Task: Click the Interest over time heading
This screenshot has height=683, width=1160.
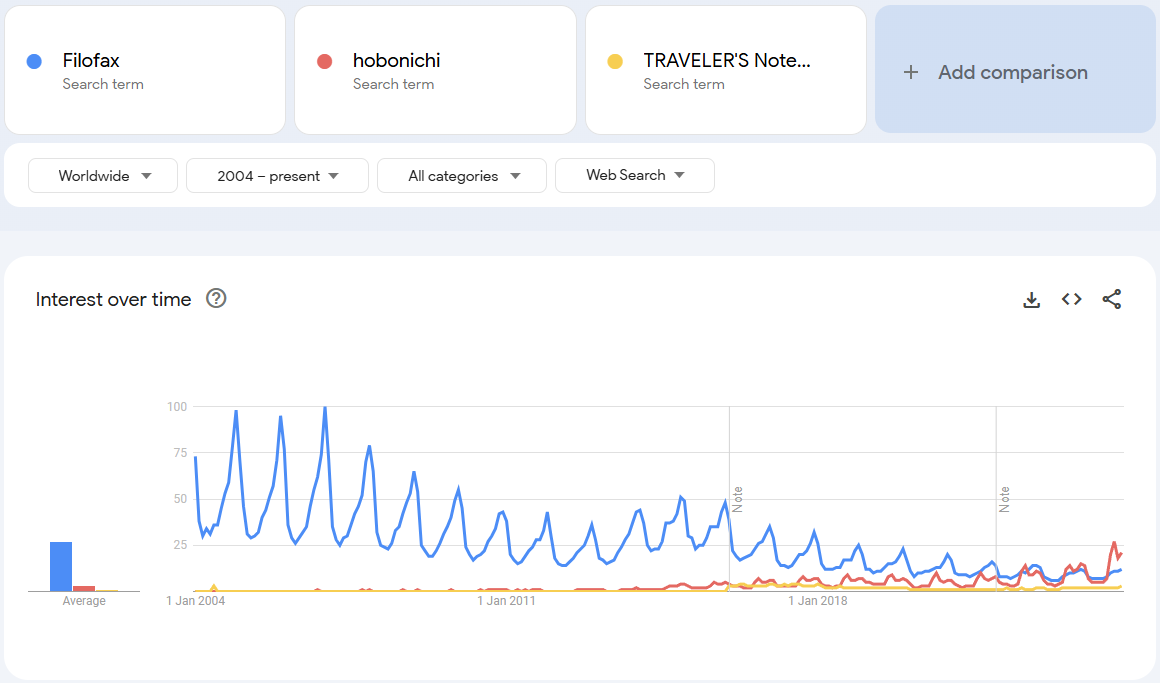Action: point(113,299)
